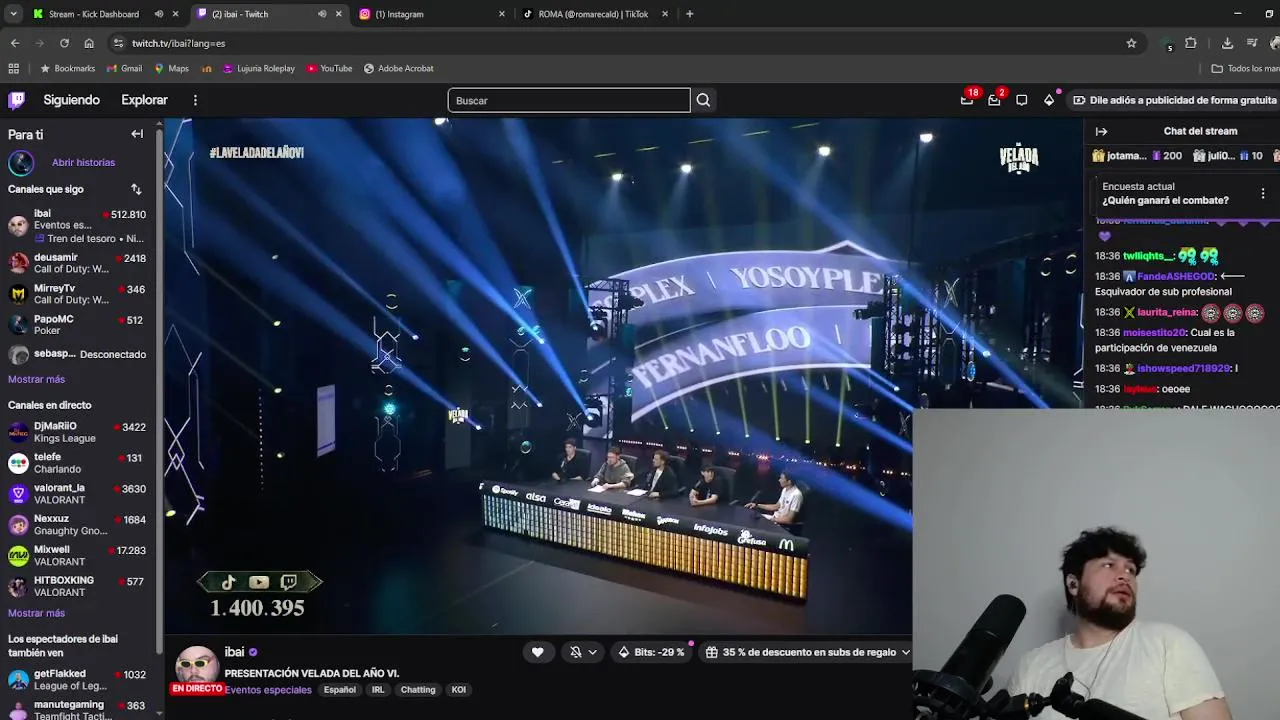
Task: Collapse the stream chat panel
Action: click(1101, 131)
